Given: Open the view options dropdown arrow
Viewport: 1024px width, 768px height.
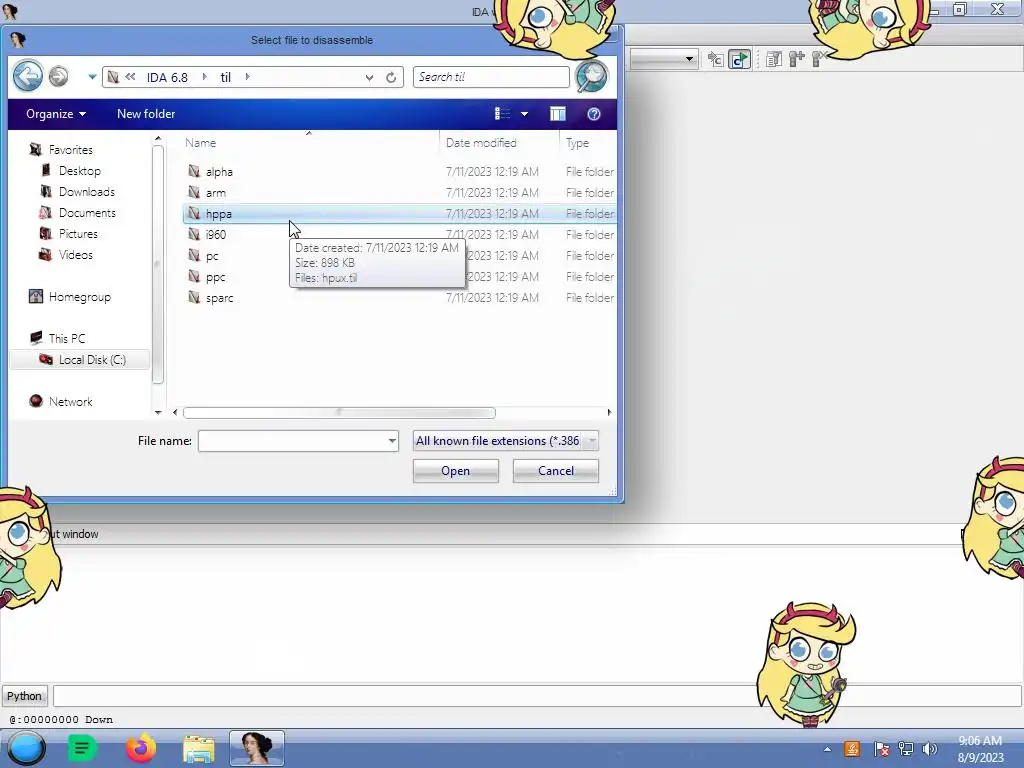Looking at the screenshot, I should (524, 114).
